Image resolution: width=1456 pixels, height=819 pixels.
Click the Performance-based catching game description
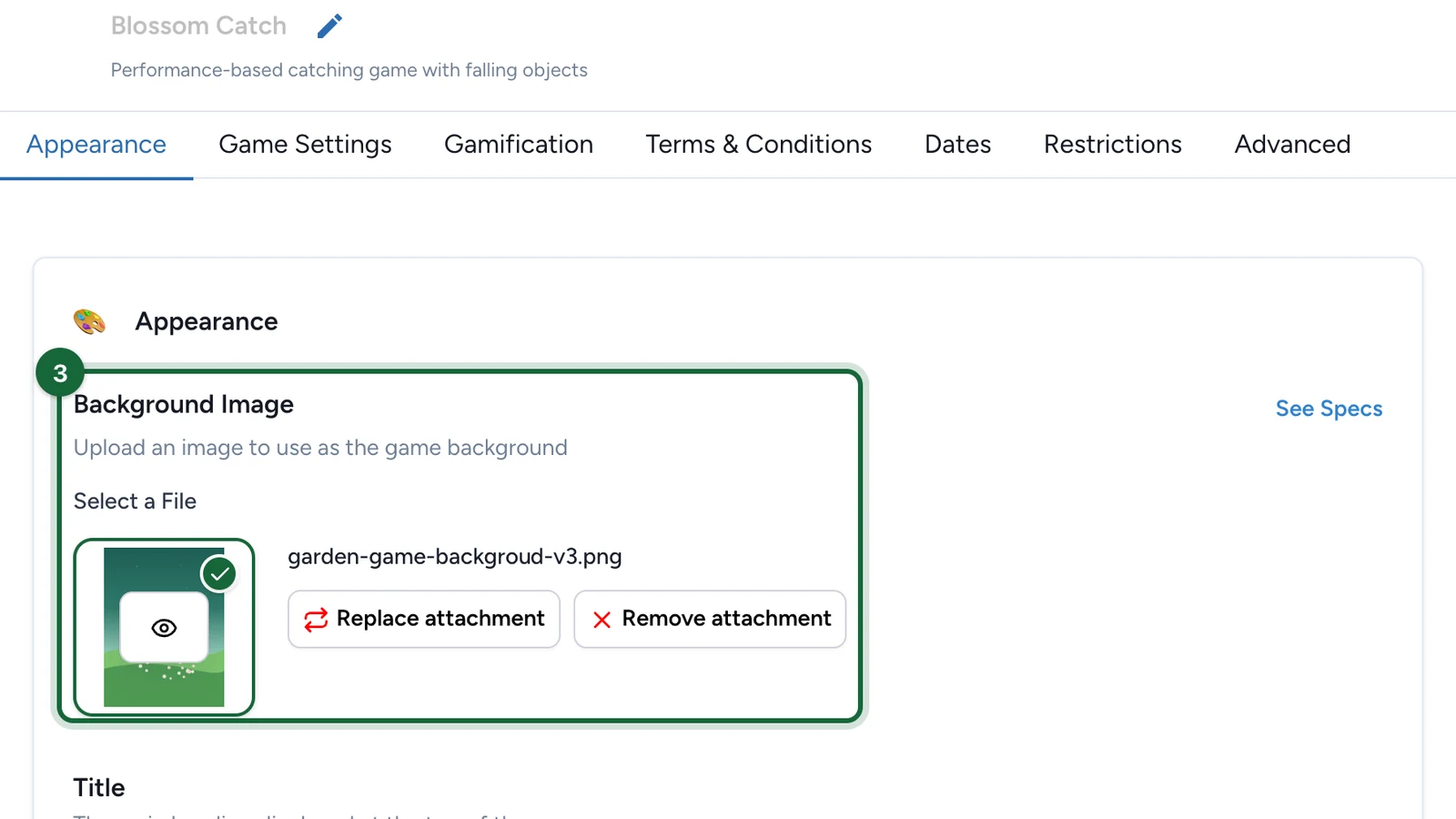point(349,70)
